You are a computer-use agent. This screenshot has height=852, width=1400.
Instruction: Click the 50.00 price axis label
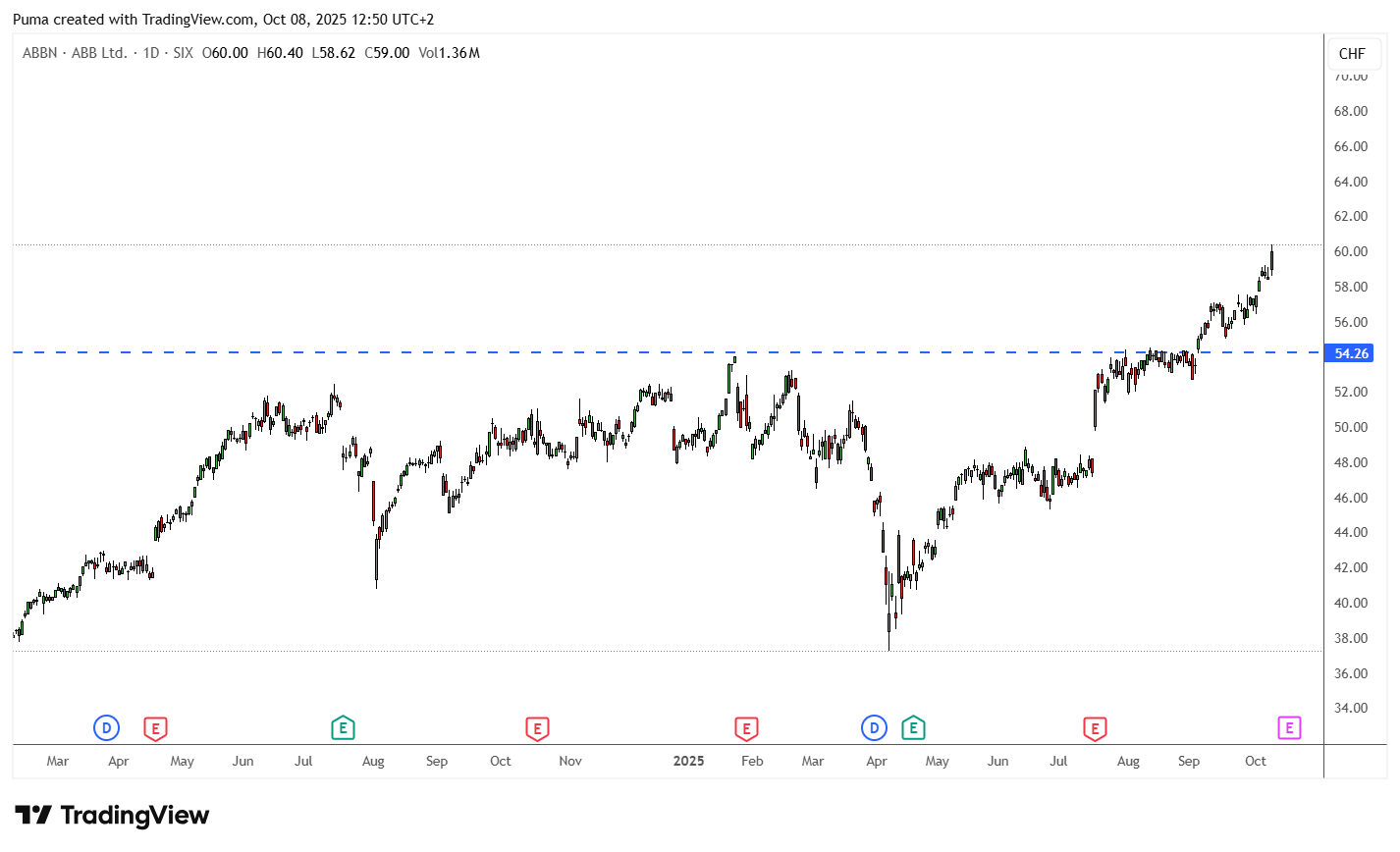click(x=1351, y=427)
